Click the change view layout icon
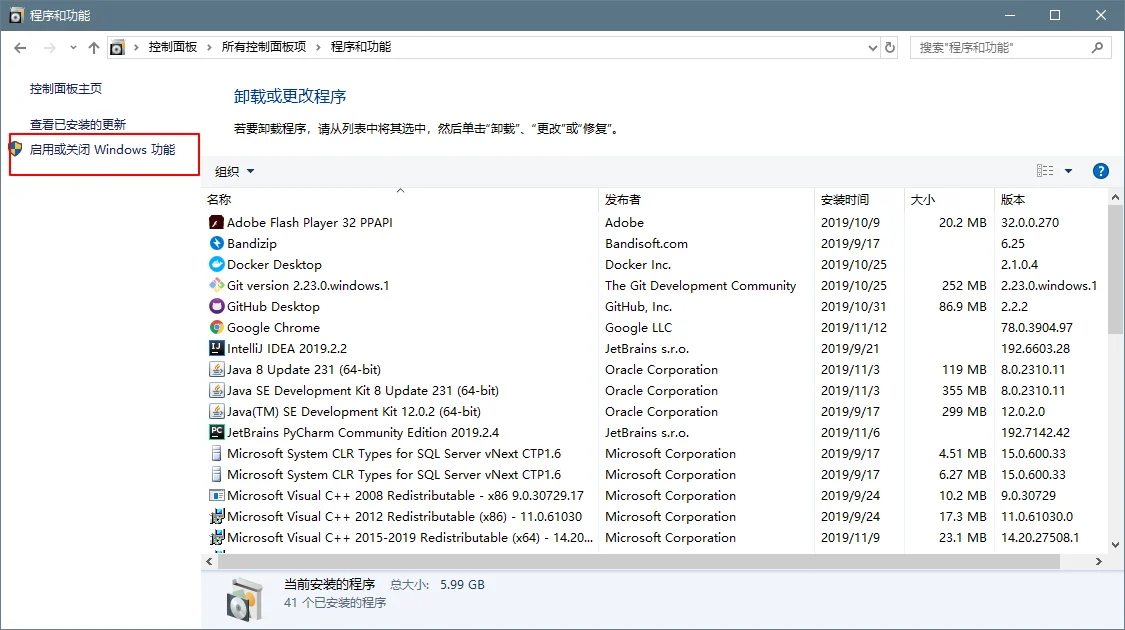The image size is (1125, 630). click(1045, 171)
